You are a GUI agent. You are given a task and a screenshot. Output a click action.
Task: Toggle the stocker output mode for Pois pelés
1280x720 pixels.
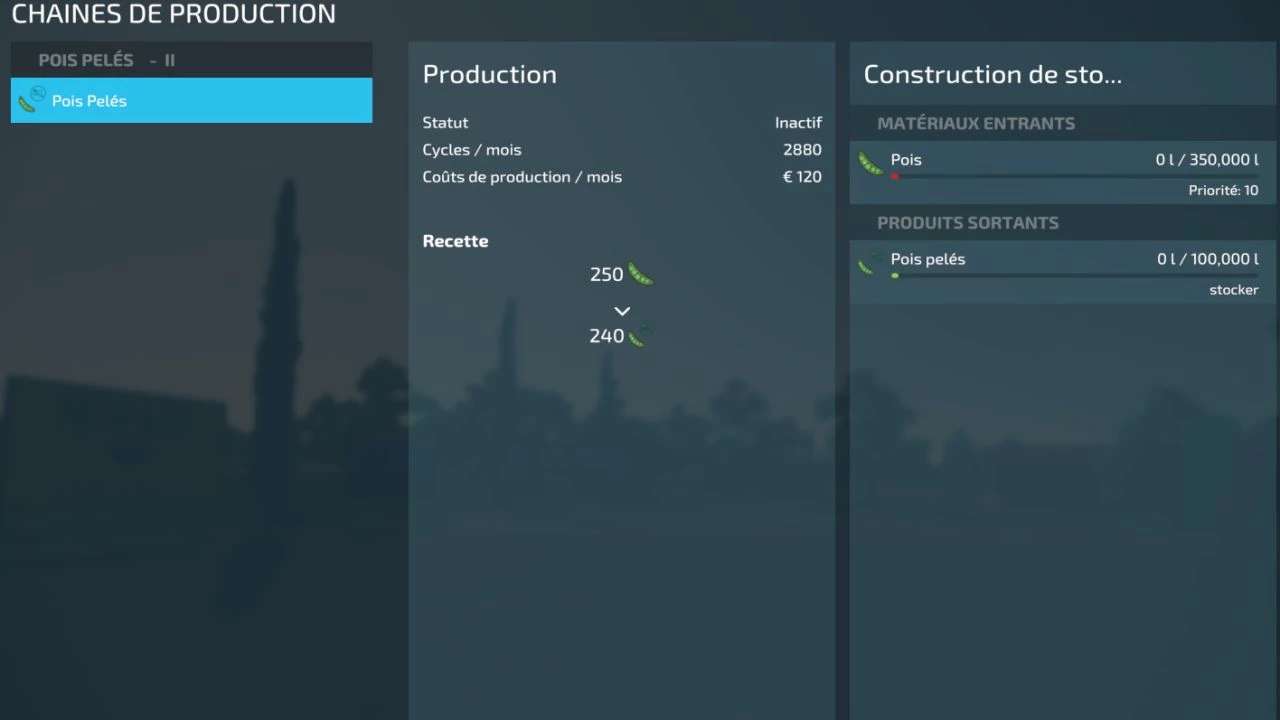pos(1233,290)
